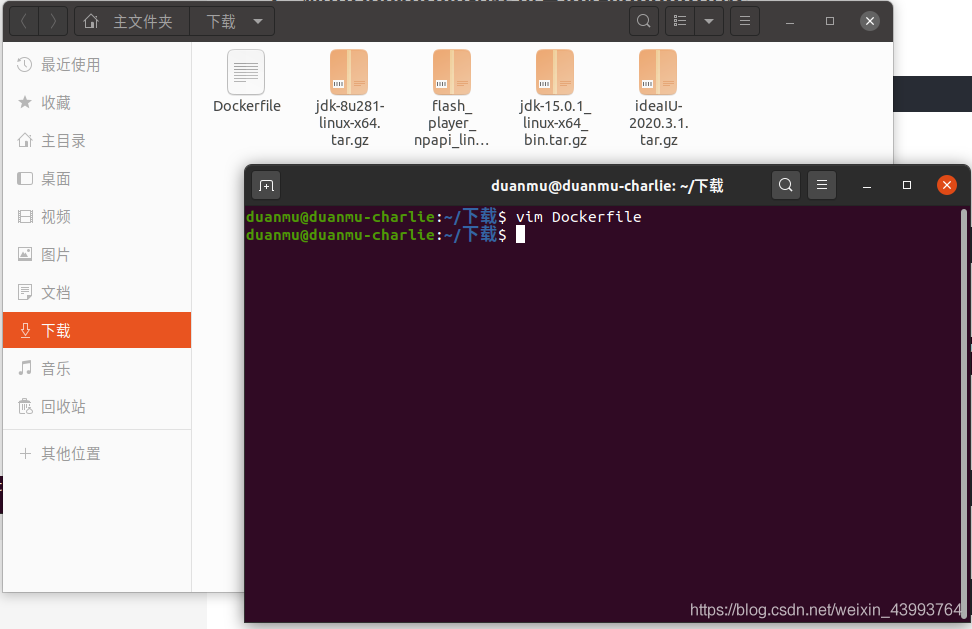Open 收藏 starred items in sidebar

[x=97, y=102]
